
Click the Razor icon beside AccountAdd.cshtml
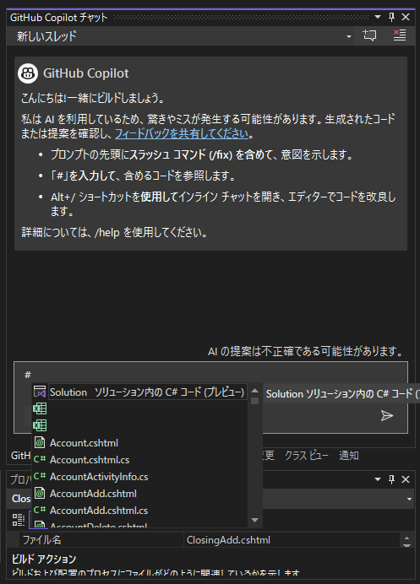point(40,493)
